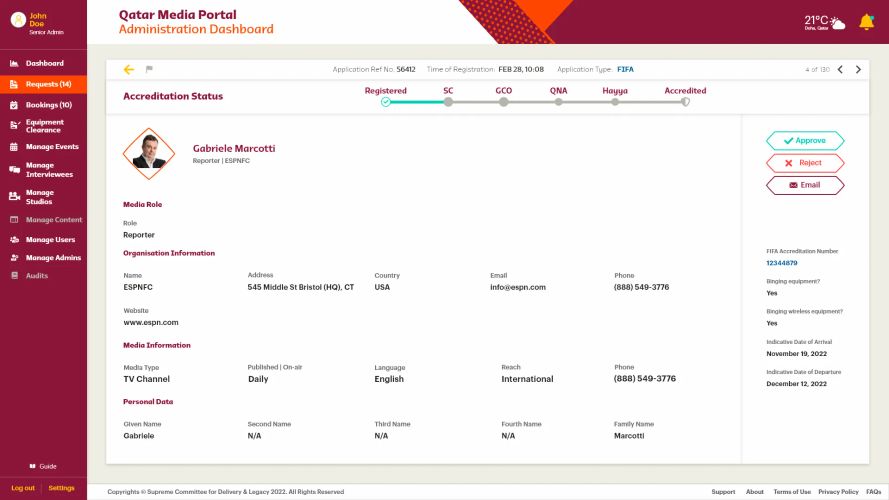Open Settings link
889x500 pixels.
click(x=61, y=488)
